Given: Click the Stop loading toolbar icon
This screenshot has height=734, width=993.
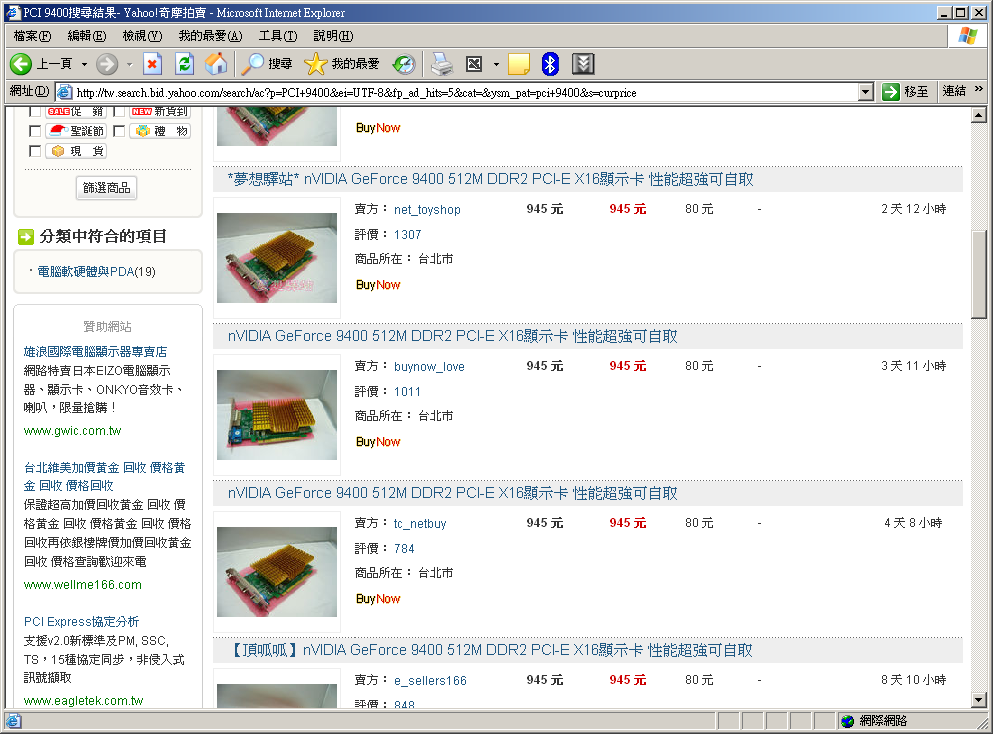Looking at the screenshot, I should [152, 64].
